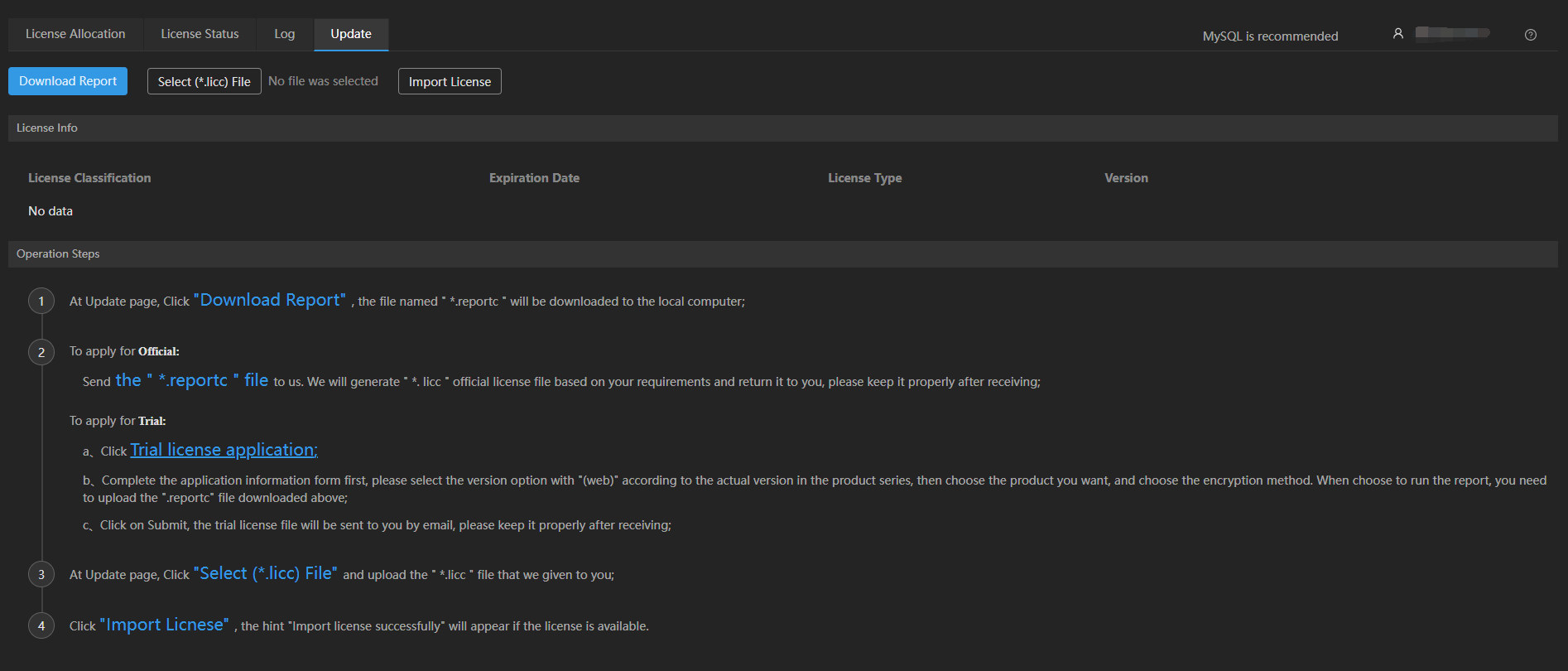Select the Update tab

351,34
